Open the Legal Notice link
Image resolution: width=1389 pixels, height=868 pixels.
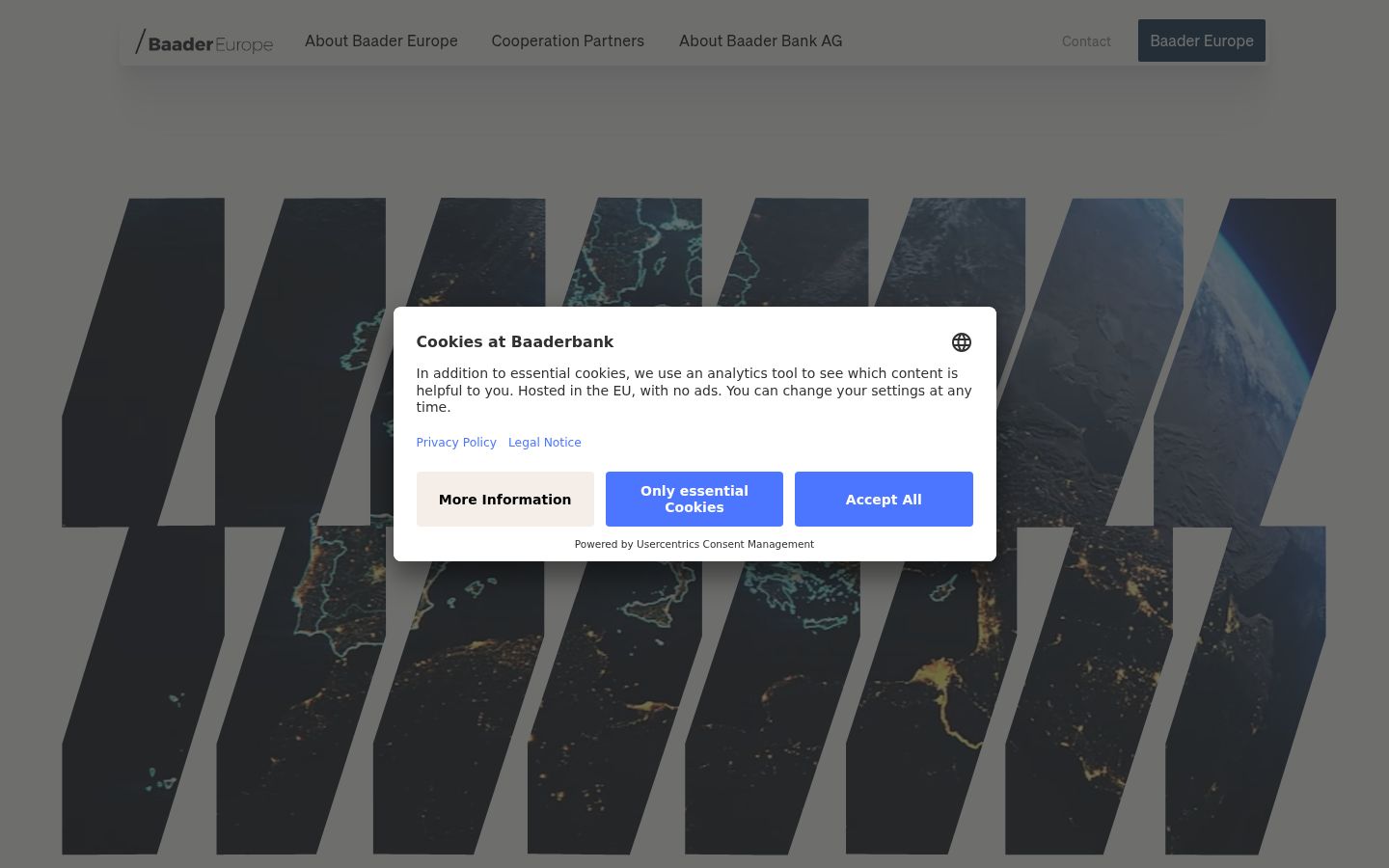[545, 443]
